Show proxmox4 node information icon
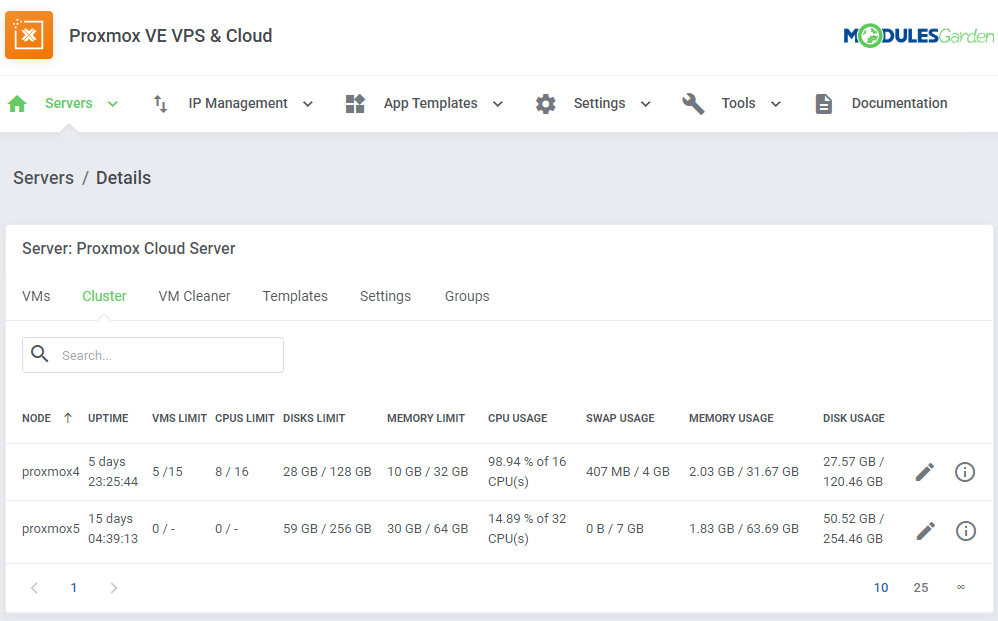 tap(965, 472)
